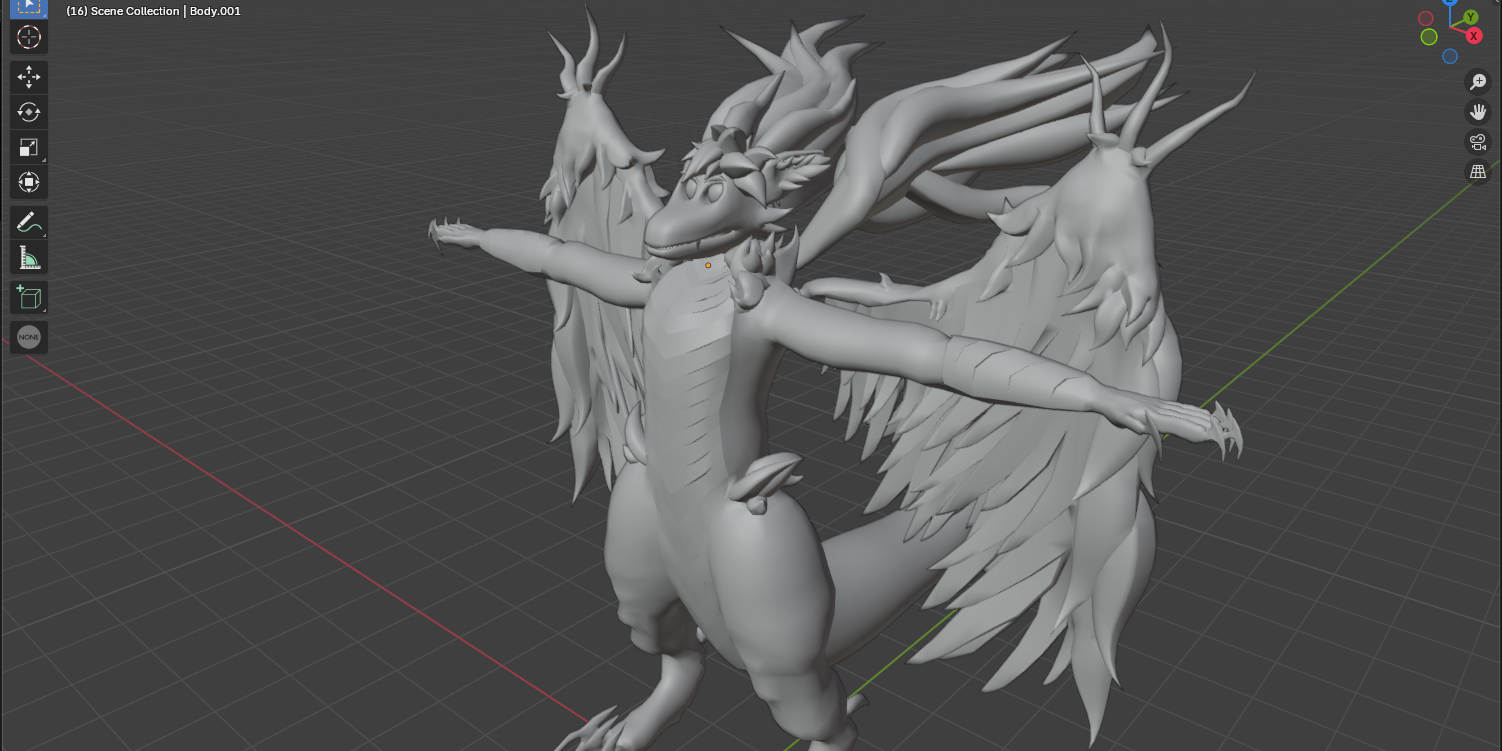Select the Rotate tool
Screen dimensions: 1502x751
pyautogui.click(x=28, y=112)
